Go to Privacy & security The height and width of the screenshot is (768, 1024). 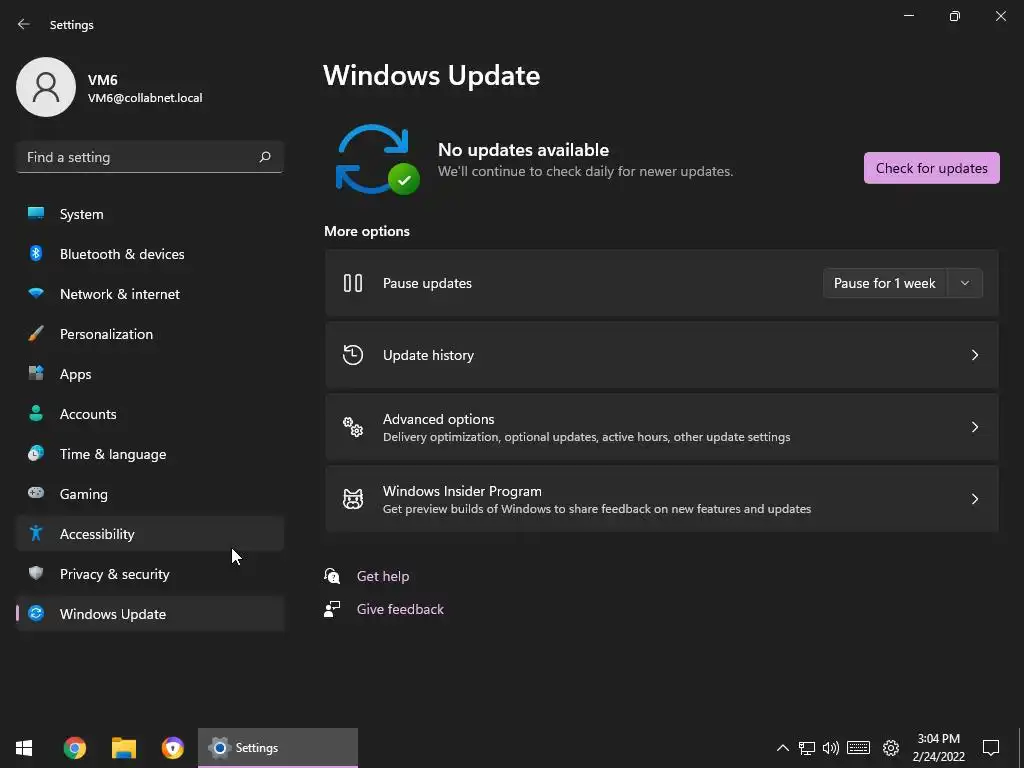[x=150, y=573]
